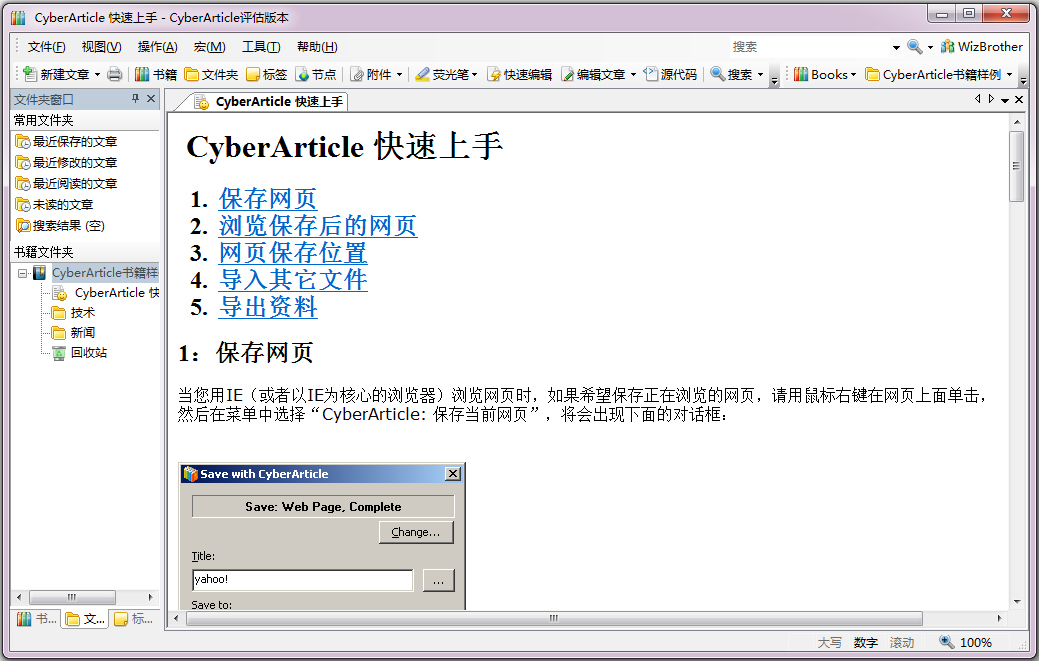Click the magnifier icon next to search box
This screenshot has height=661, width=1039.
(x=914, y=46)
